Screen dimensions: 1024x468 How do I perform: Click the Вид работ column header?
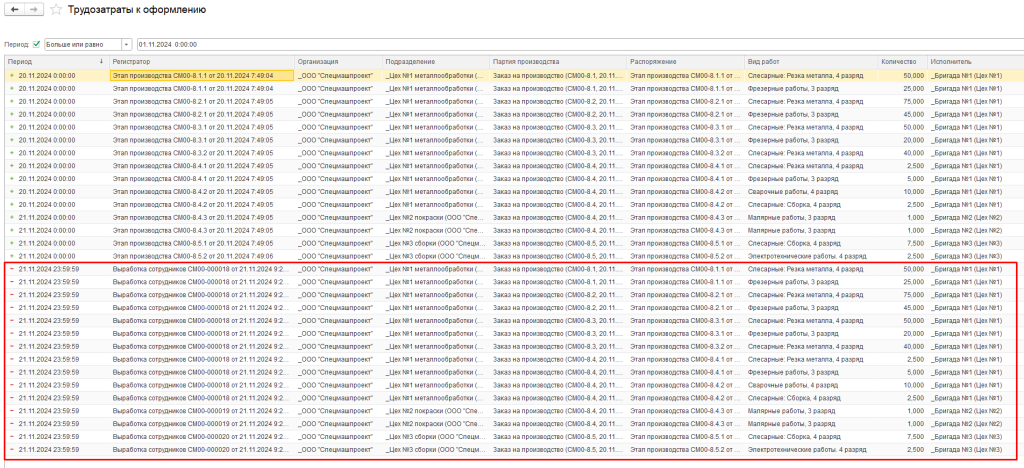810,61
